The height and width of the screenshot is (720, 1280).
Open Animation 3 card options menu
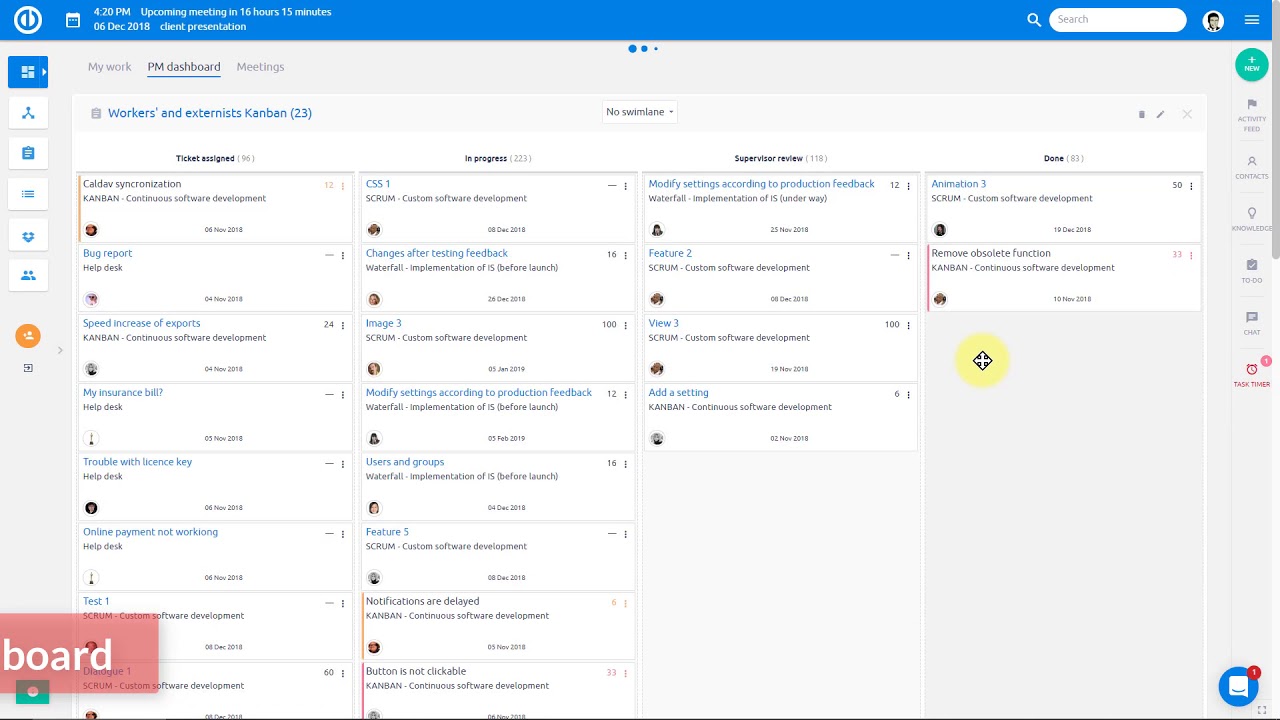click(1191, 186)
